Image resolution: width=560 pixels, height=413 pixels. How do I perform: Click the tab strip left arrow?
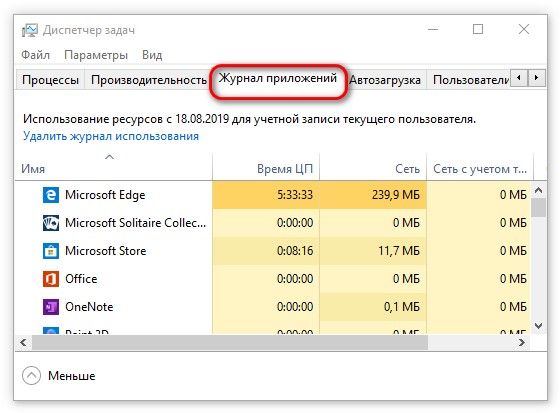pos(519,78)
